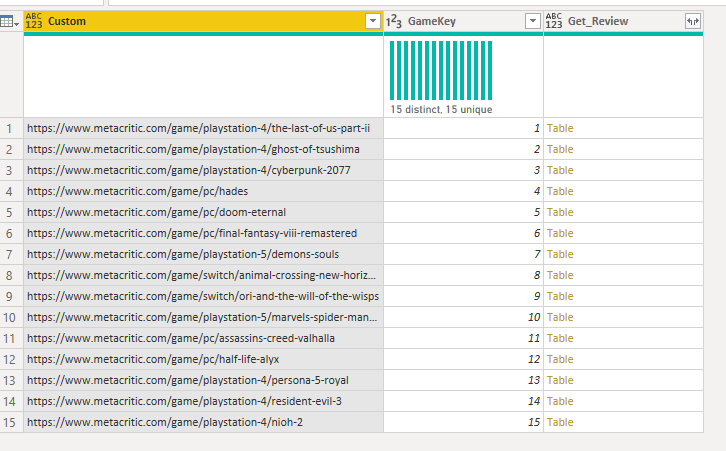Open Table link for demons-souls row
Screen dimensions: 726x451
(x=560, y=254)
